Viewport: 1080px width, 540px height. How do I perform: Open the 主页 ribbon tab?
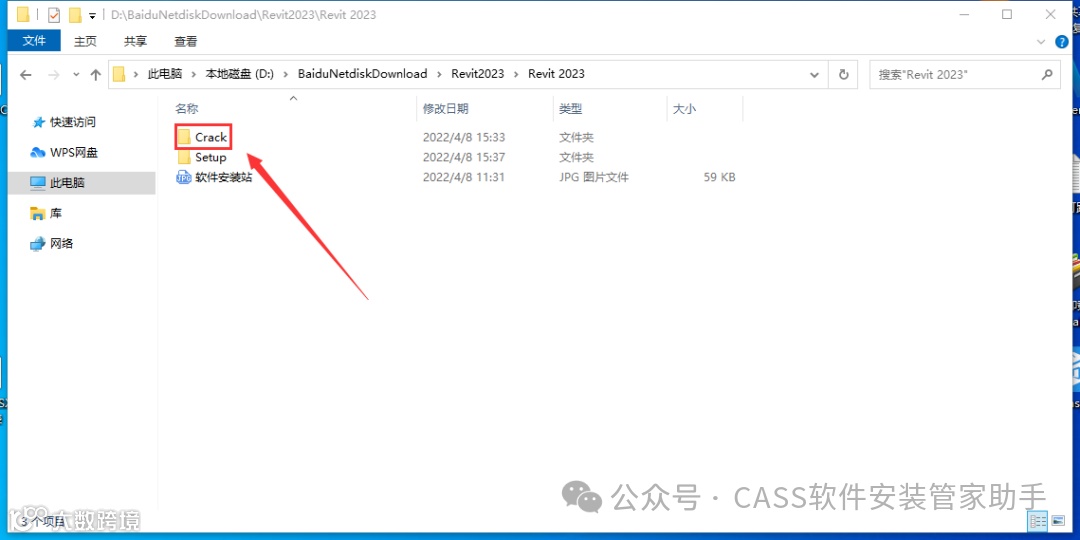click(85, 41)
